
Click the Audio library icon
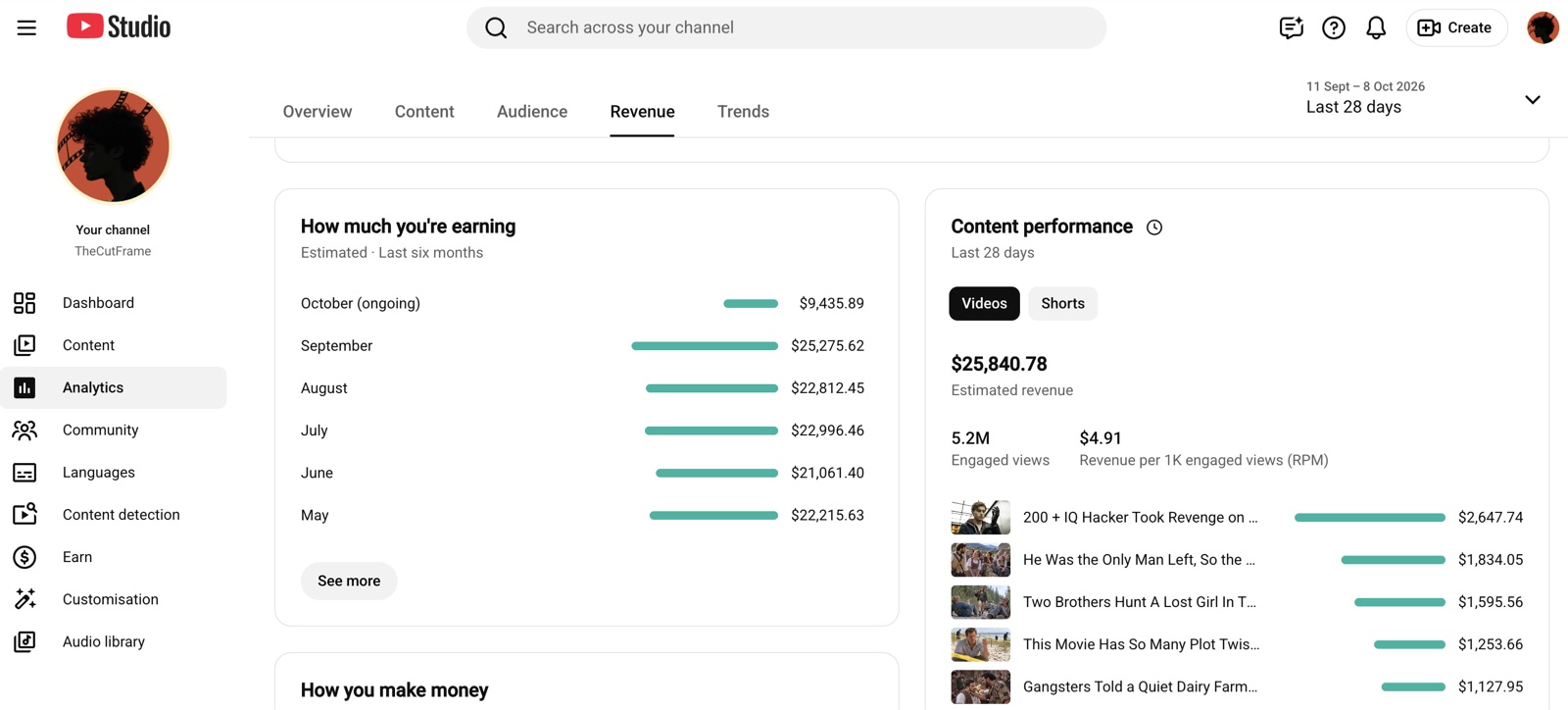coord(24,641)
